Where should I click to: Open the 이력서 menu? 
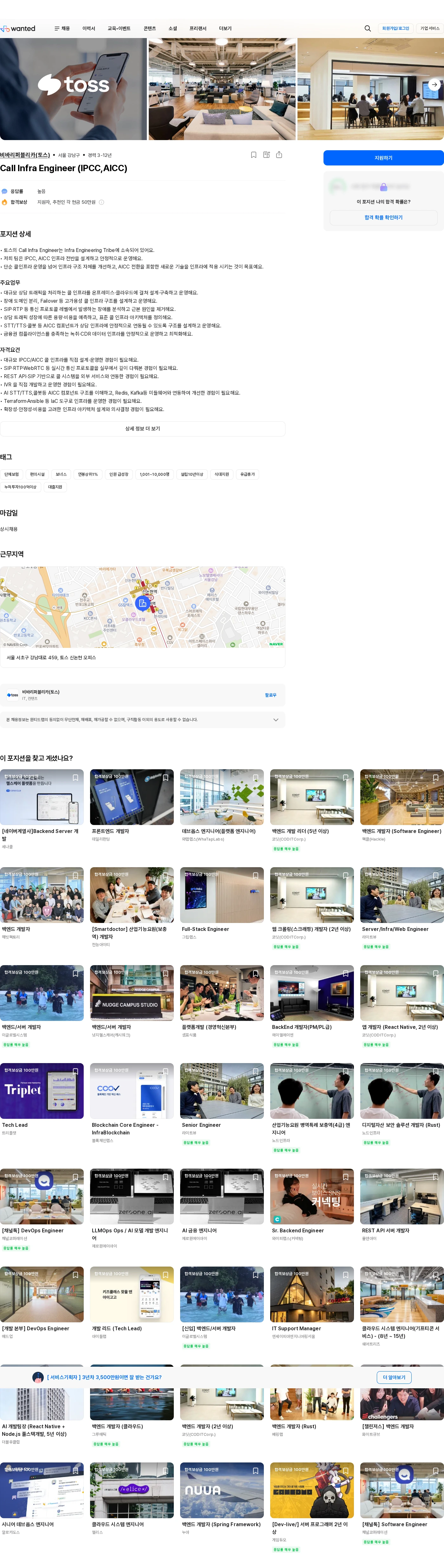tap(89, 29)
